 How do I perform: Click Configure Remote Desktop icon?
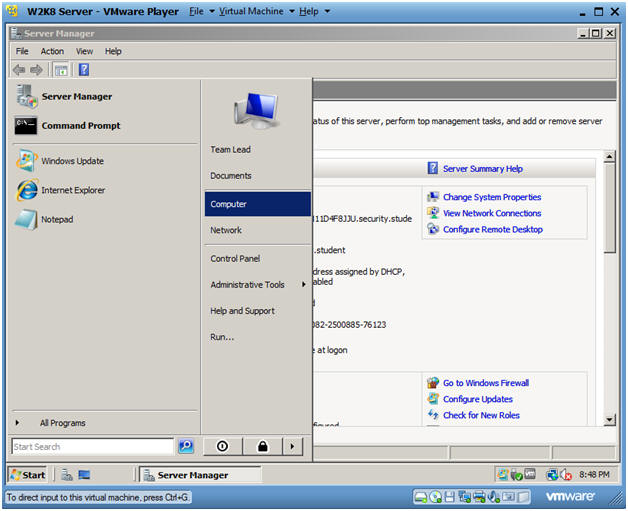[433, 228]
